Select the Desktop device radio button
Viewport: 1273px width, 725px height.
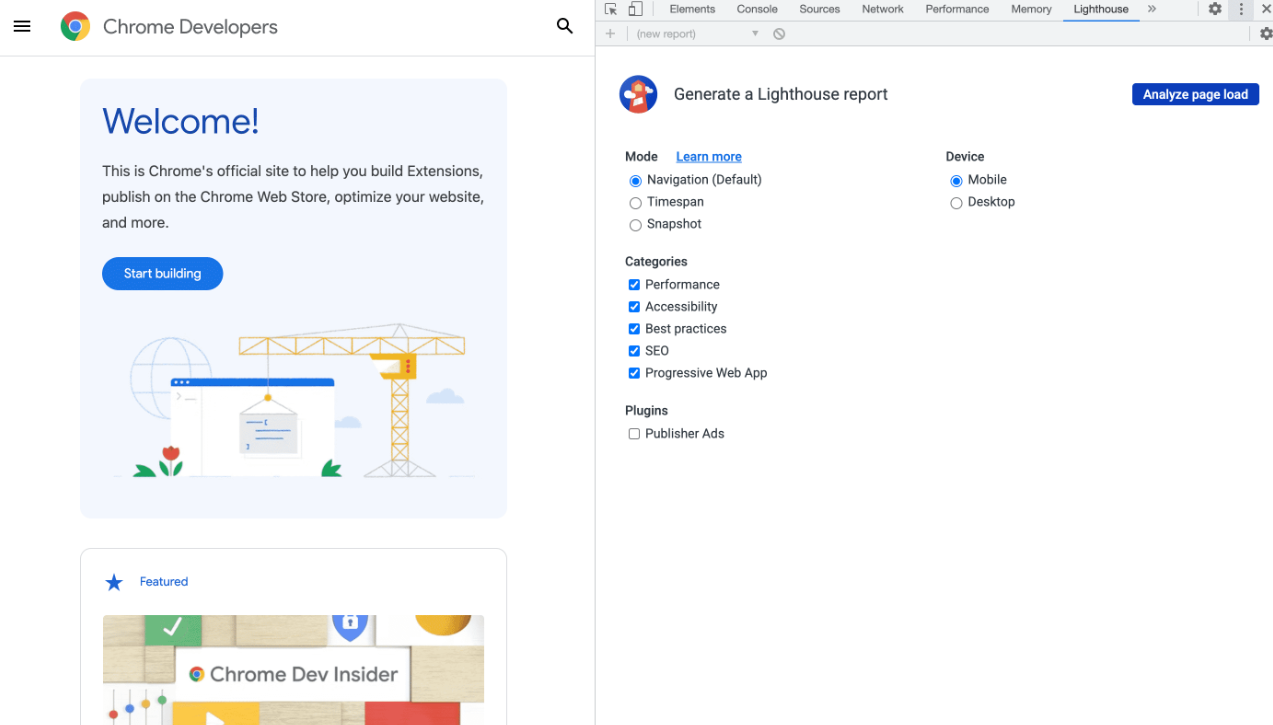click(x=956, y=203)
